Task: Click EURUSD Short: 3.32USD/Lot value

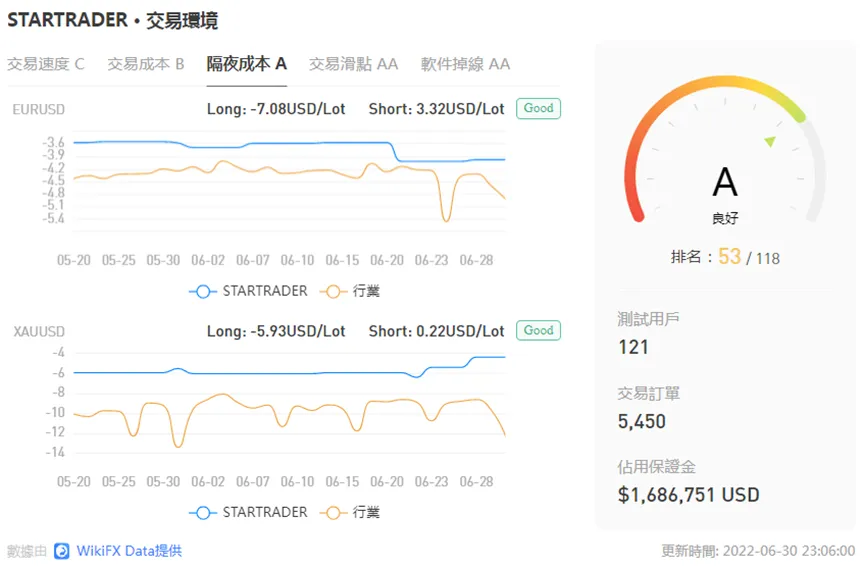Action: (x=436, y=109)
